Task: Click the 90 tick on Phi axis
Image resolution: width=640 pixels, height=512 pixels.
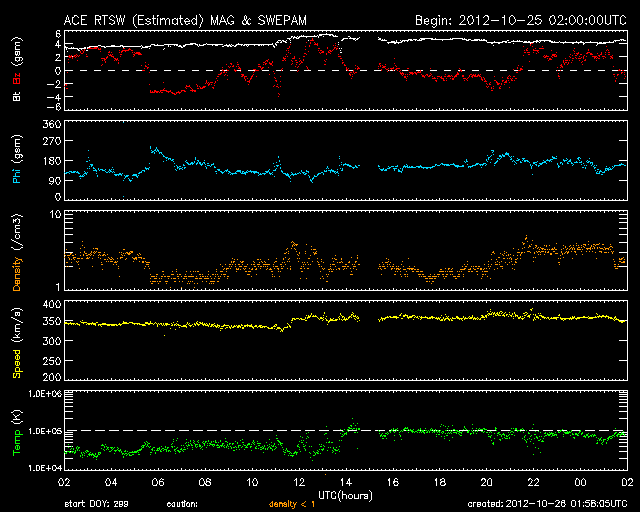Action: click(x=55, y=181)
